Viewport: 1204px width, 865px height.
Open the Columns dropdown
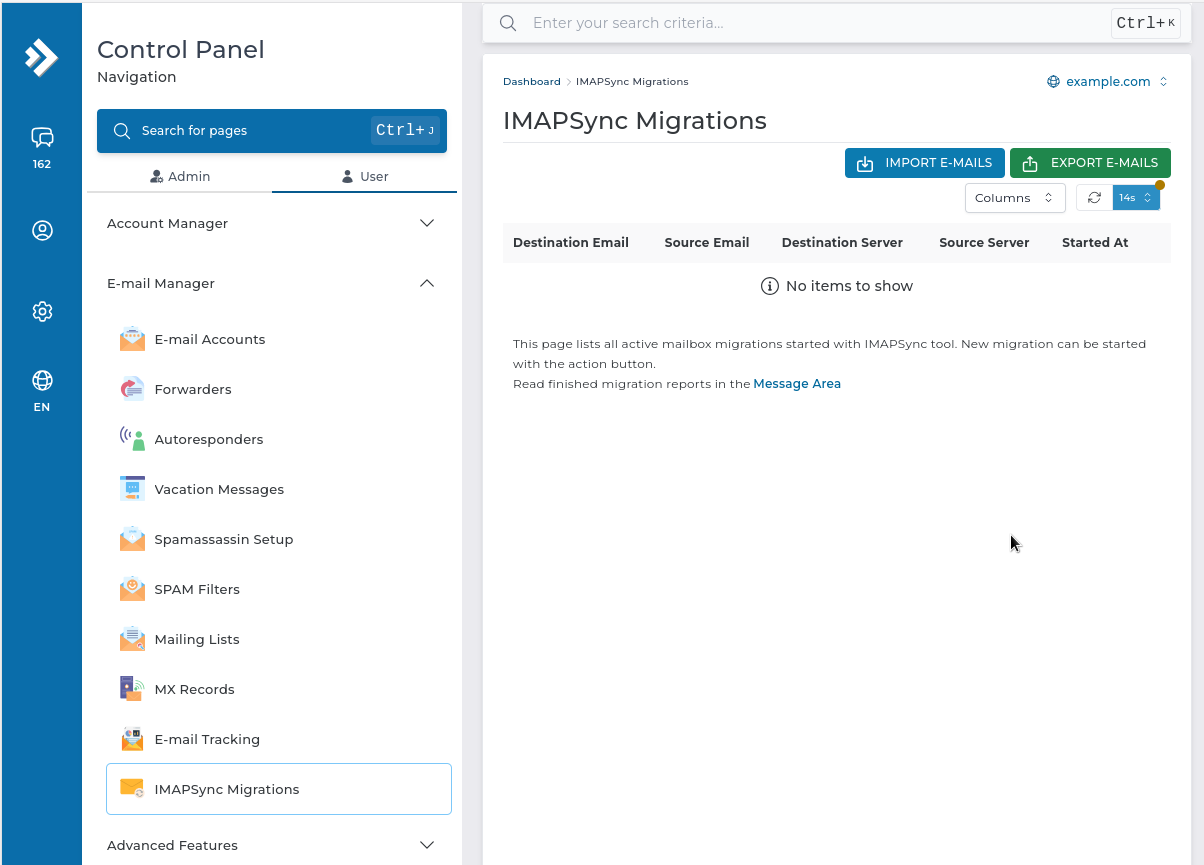[x=1014, y=198]
